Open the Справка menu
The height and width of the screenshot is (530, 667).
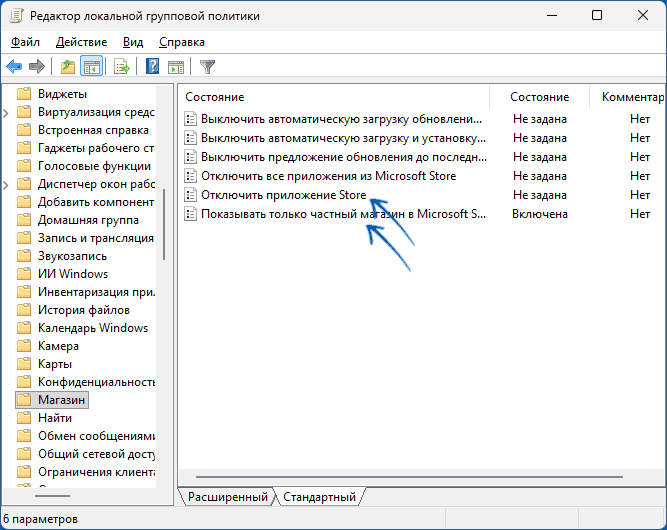point(182,42)
